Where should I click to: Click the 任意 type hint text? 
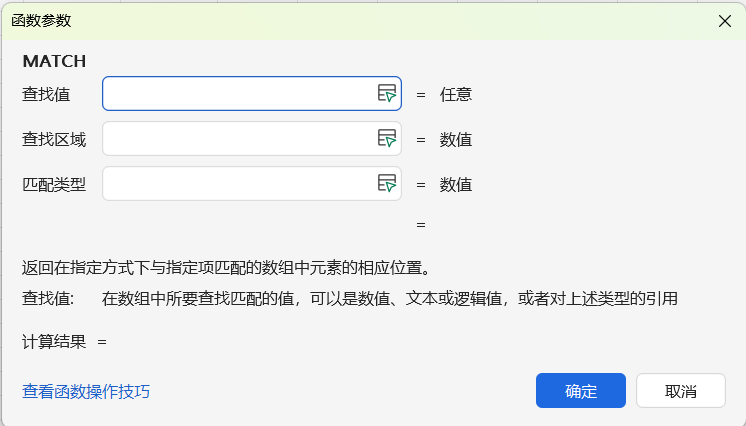coord(456,94)
